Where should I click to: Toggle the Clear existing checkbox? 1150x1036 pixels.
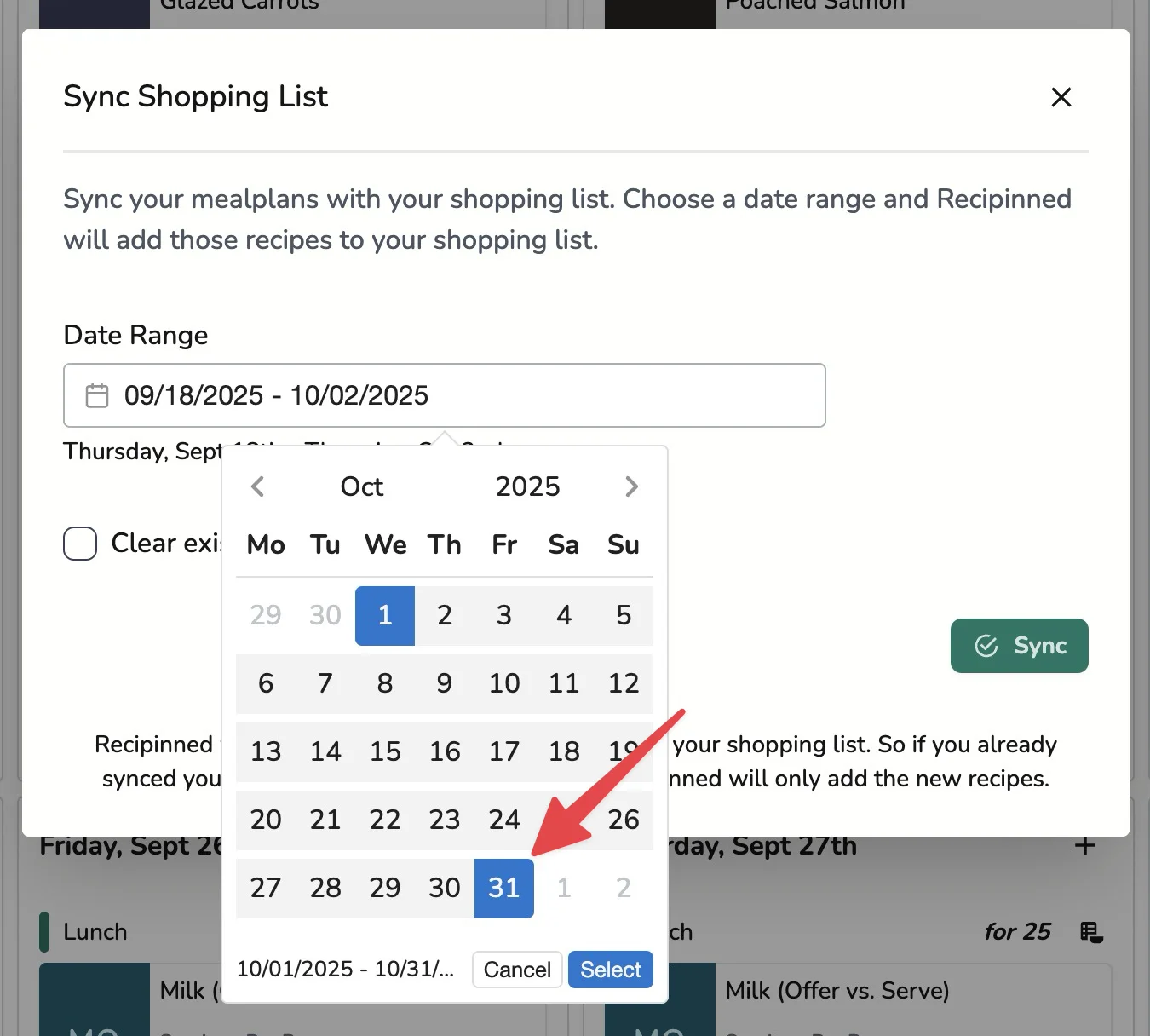tap(80, 544)
